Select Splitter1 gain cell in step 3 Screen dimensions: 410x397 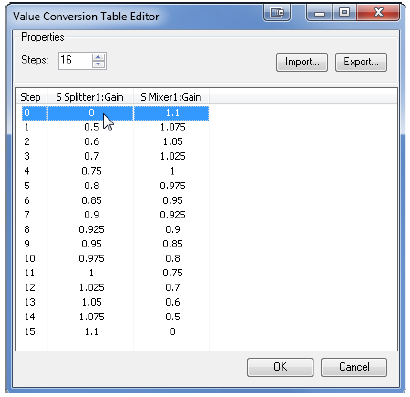click(x=91, y=157)
